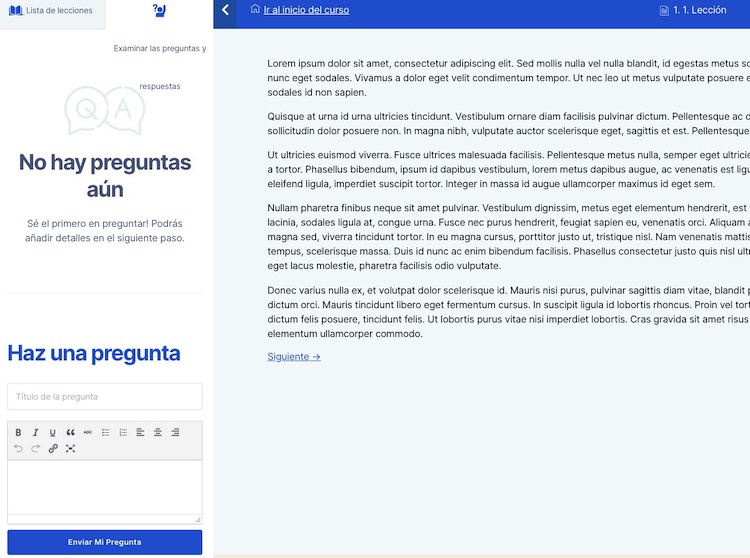This screenshot has width=750, height=558.
Task: Apply underline in the editor toolbar
Action: pos(53,432)
